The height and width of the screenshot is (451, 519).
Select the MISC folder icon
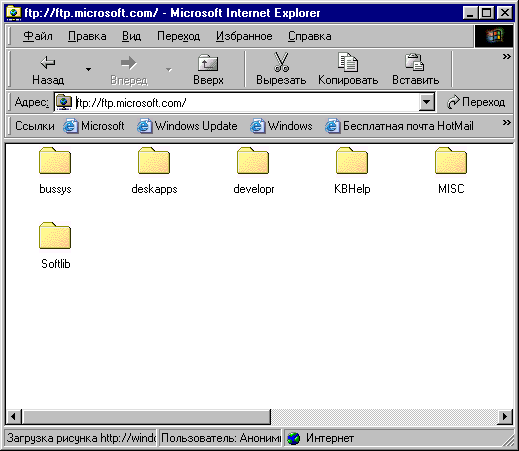tap(451, 161)
